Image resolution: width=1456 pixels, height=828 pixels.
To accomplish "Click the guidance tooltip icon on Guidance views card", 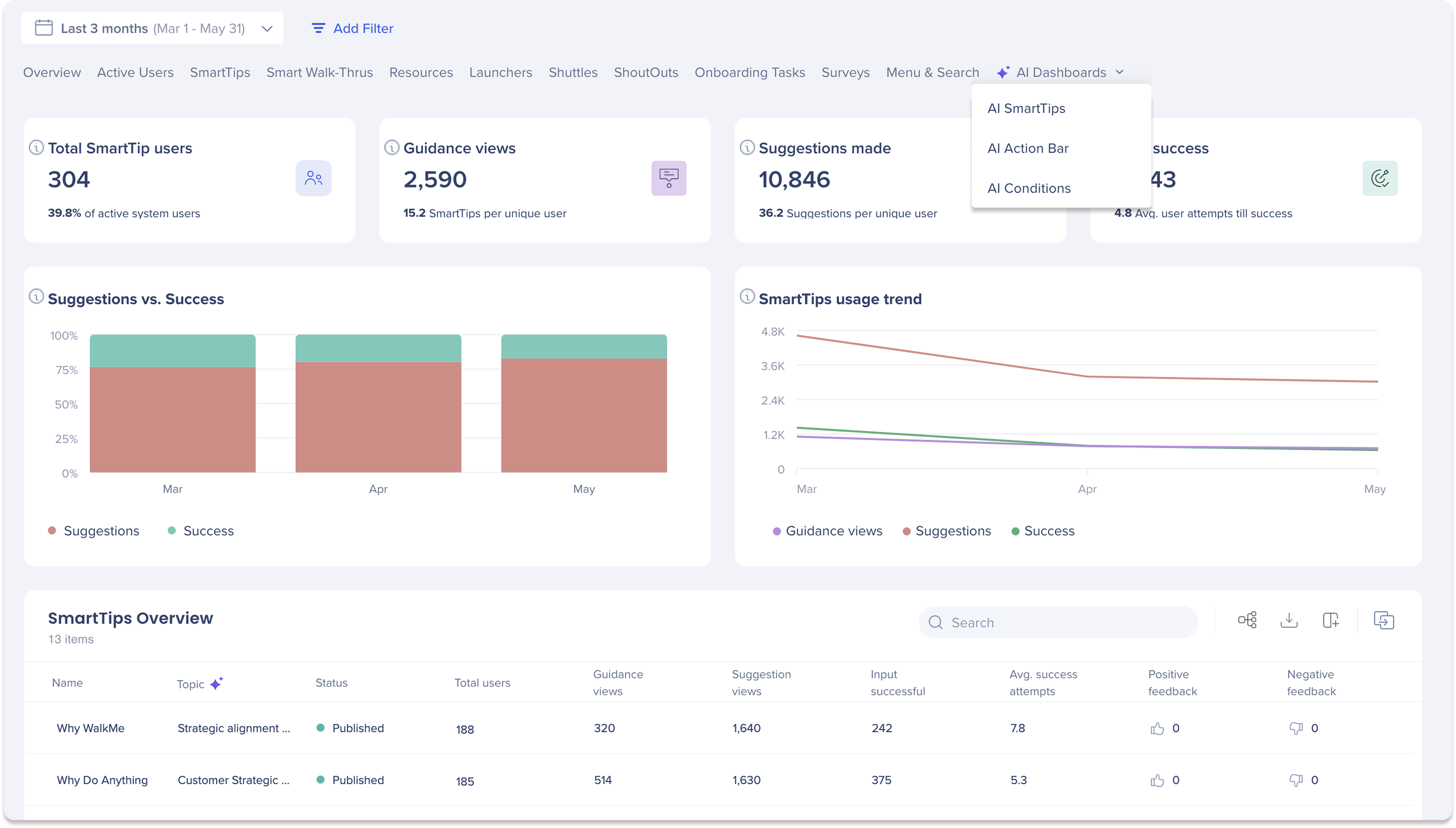I will [x=669, y=178].
